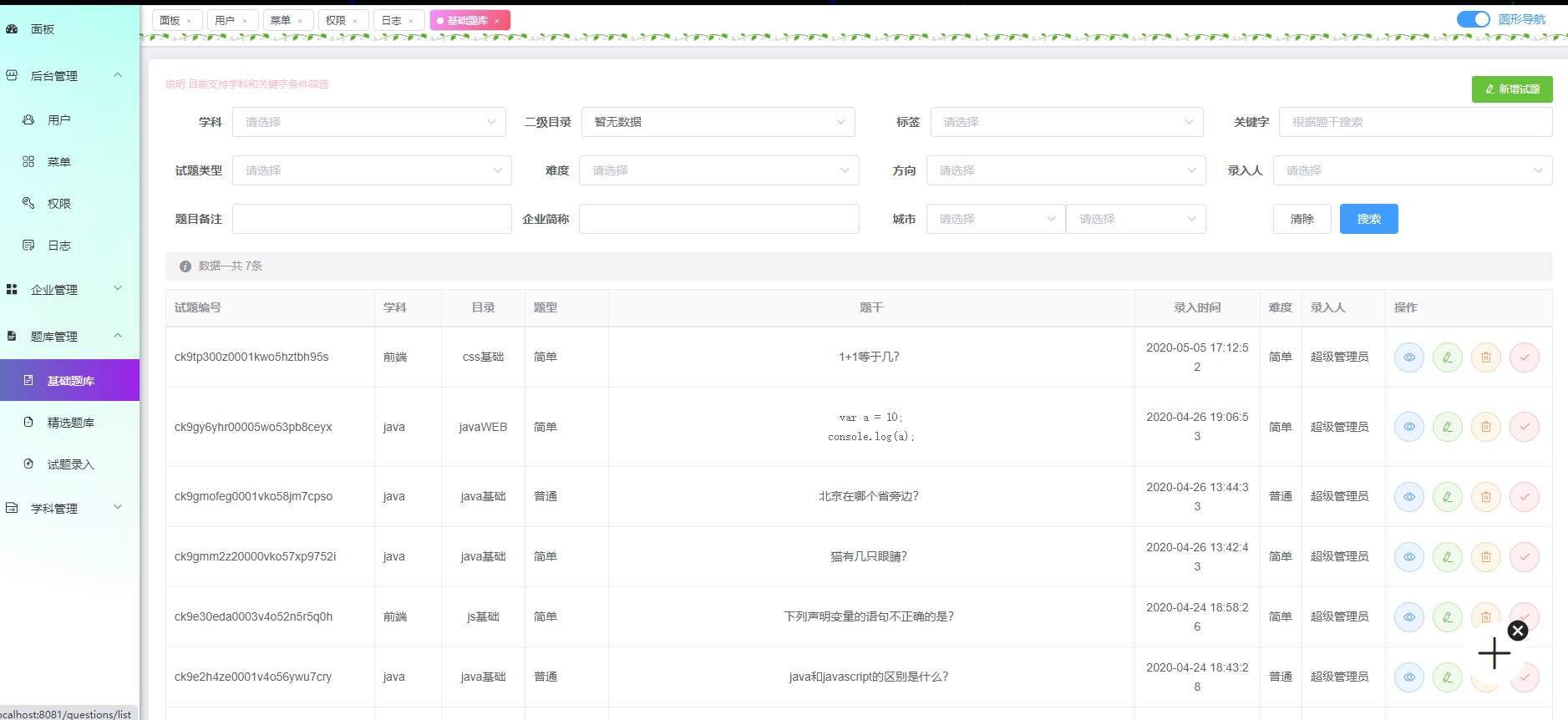Click the floating plus button

click(1494, 653)
